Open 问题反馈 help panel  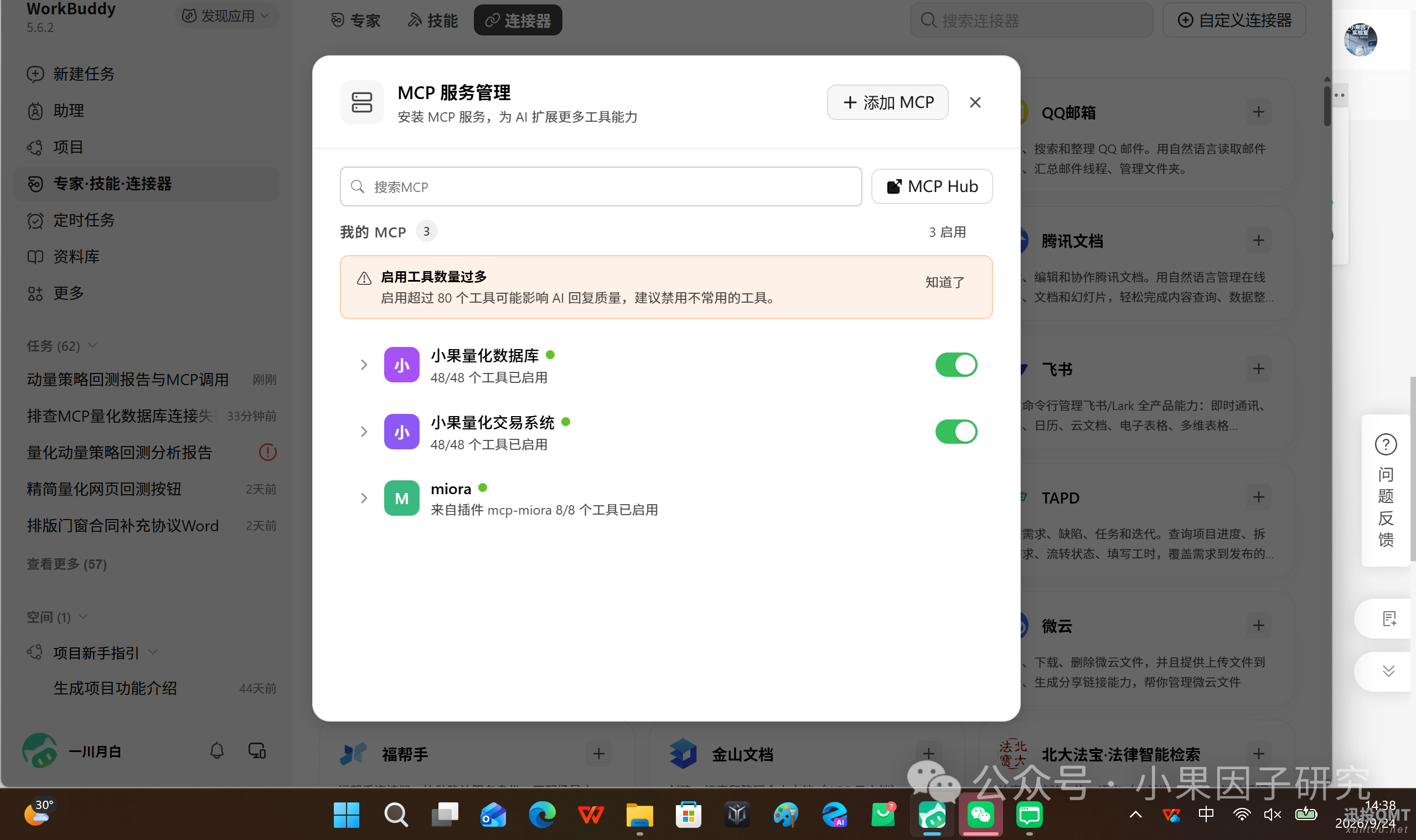[1386, 490]
